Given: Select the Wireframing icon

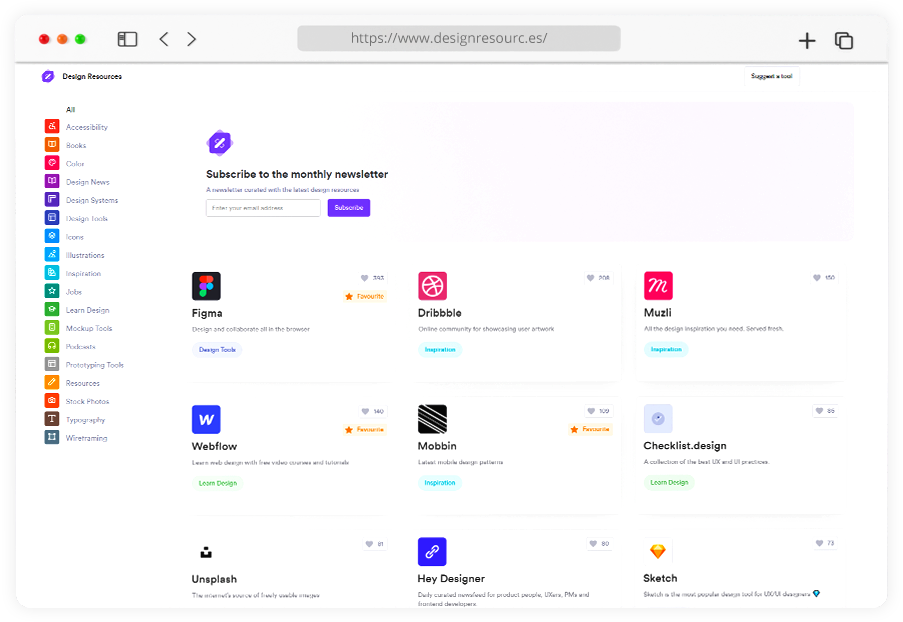Looking at the screenshot, I should coord(52,437).
